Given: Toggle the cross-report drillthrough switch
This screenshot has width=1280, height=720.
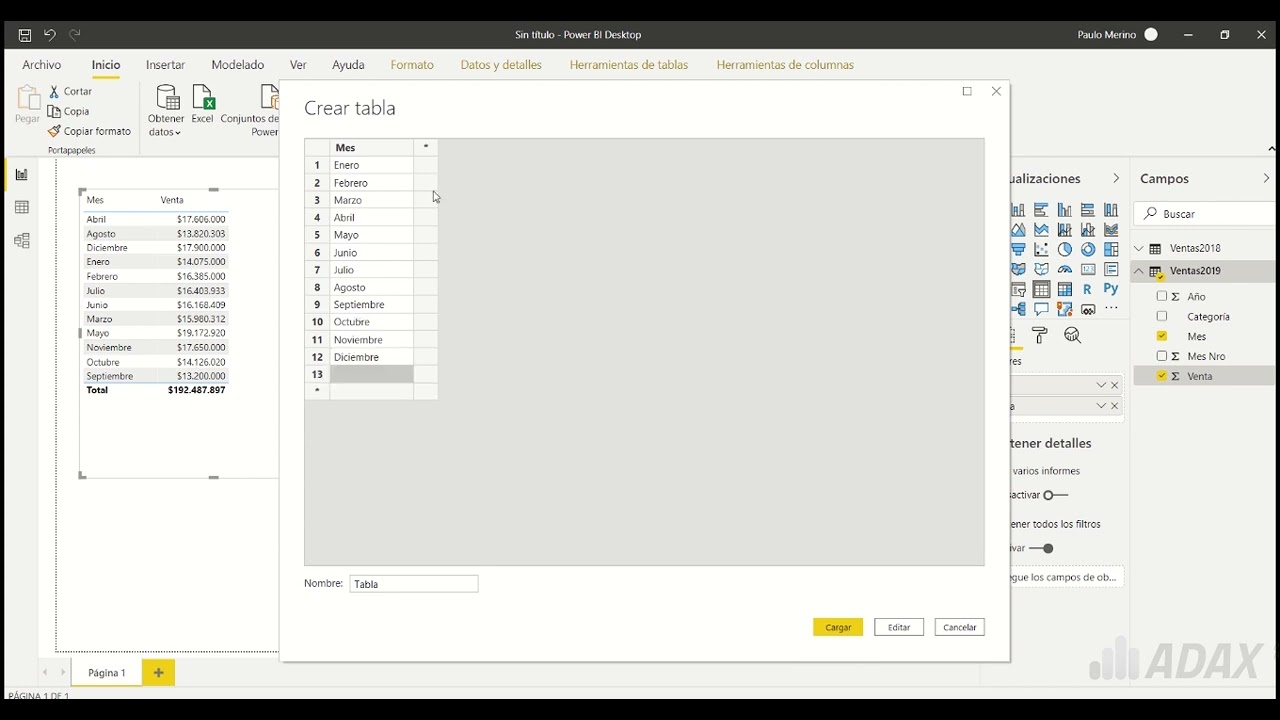Looking at the screenshot, I should point(1056,495).
